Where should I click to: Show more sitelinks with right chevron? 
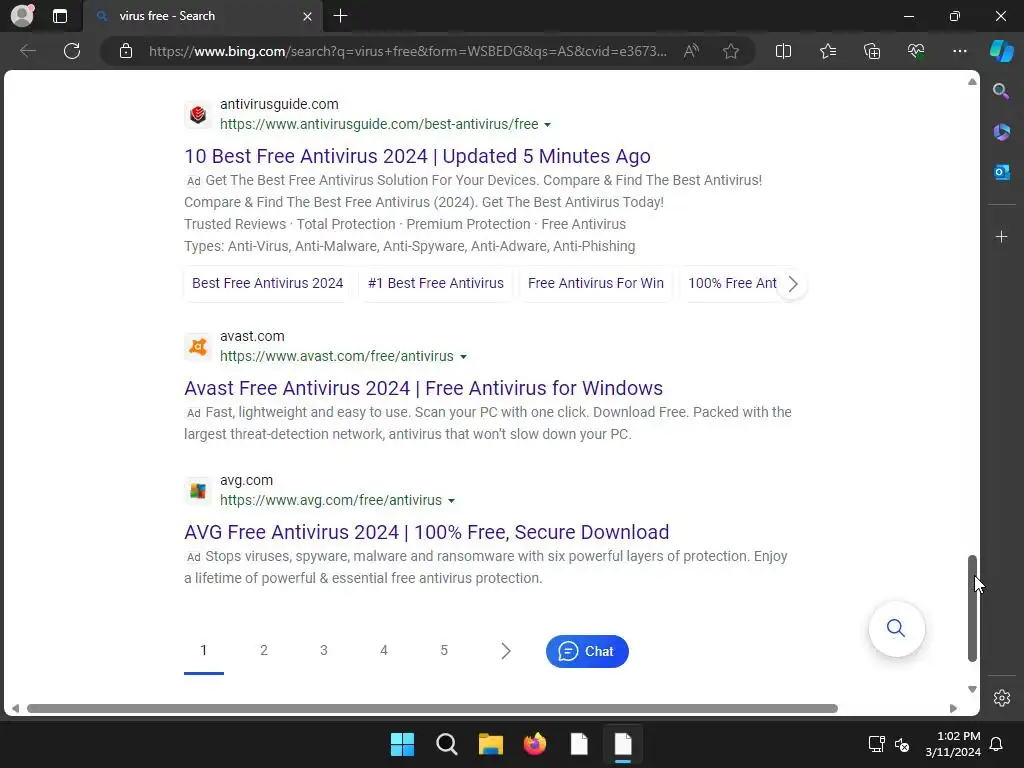792,284
